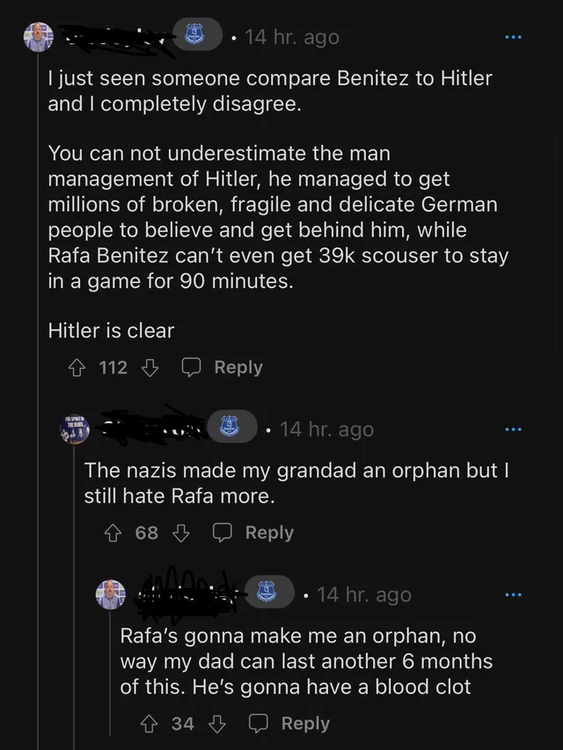Click Everton flair badge on second comment
Image resolution: width=563 pixels, height=750 pixels.
[x=232, y=426]
